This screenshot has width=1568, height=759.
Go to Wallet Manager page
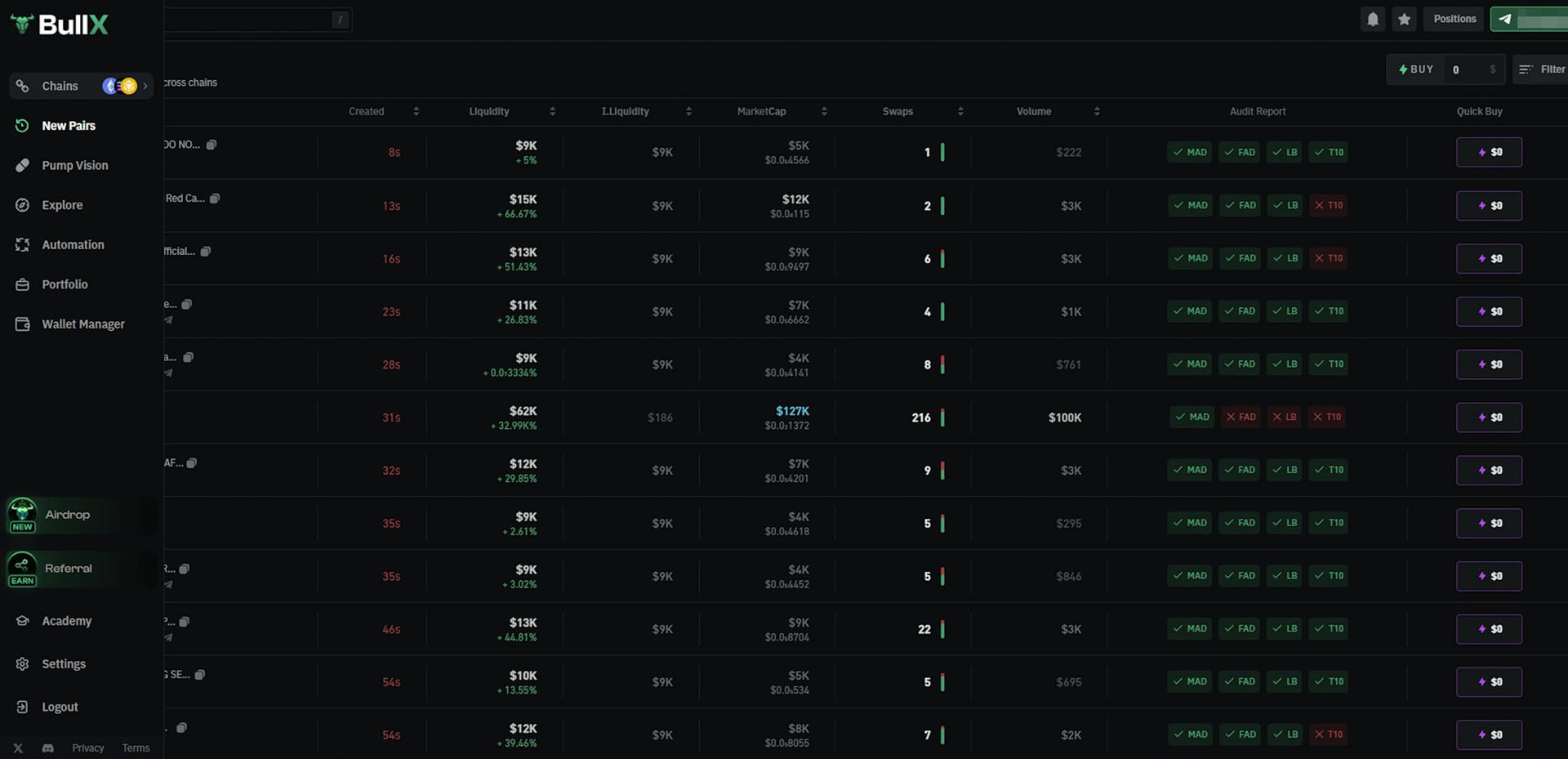(x=82, y=324)
